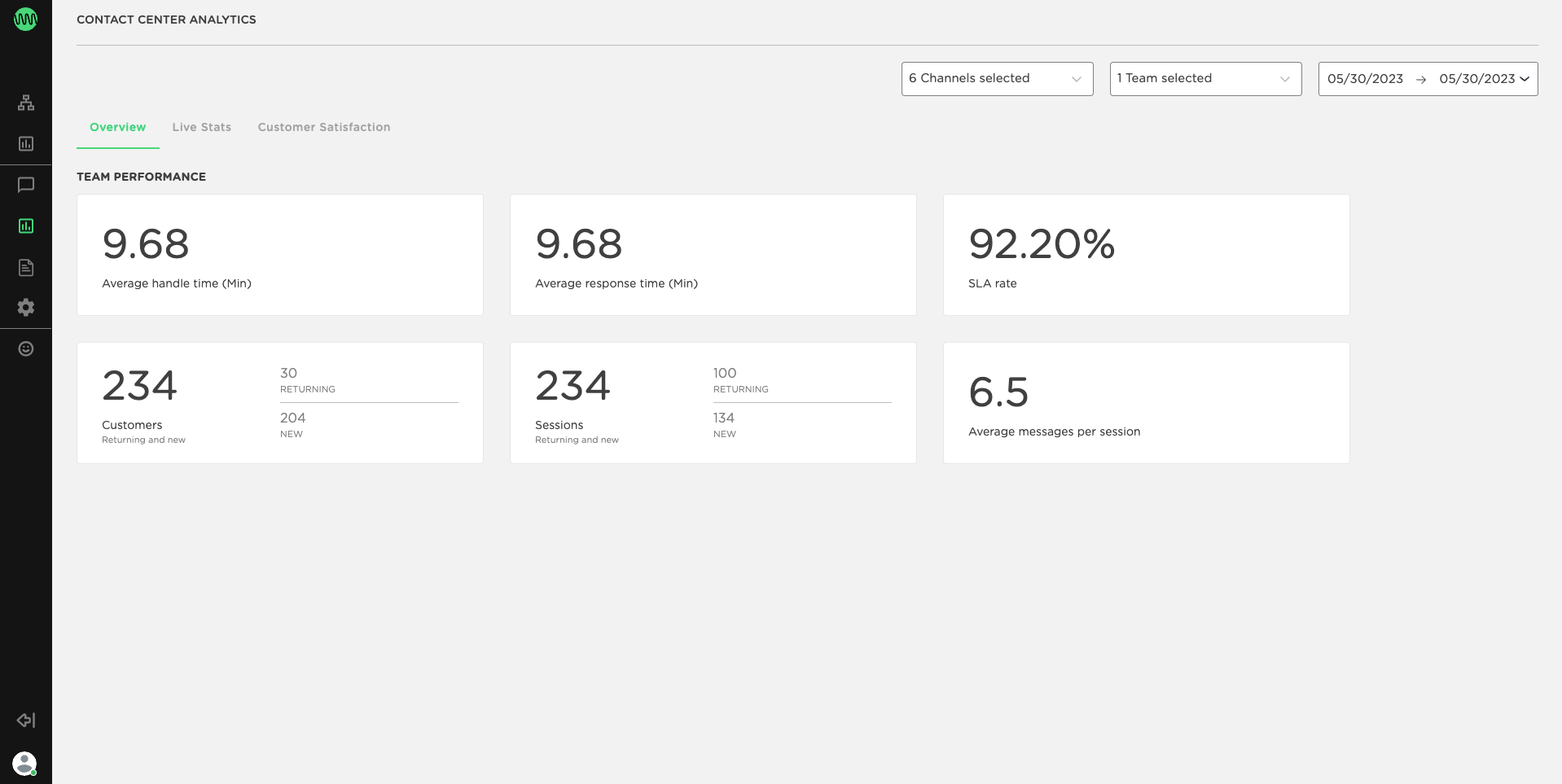This screenshot has width=1562, height=784.
Task: Click the end date 05/30/2023 field
Action: click(x=1476, y=79)
